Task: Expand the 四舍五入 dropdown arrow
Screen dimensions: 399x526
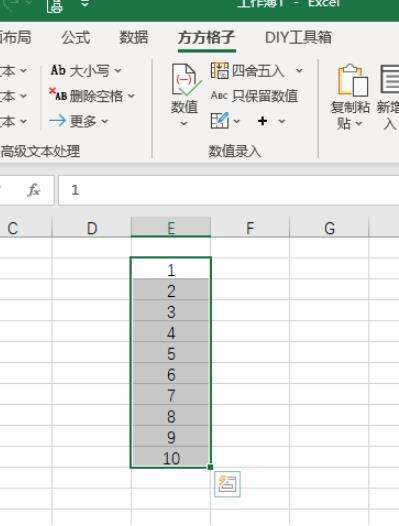Action: coord(299,71)
